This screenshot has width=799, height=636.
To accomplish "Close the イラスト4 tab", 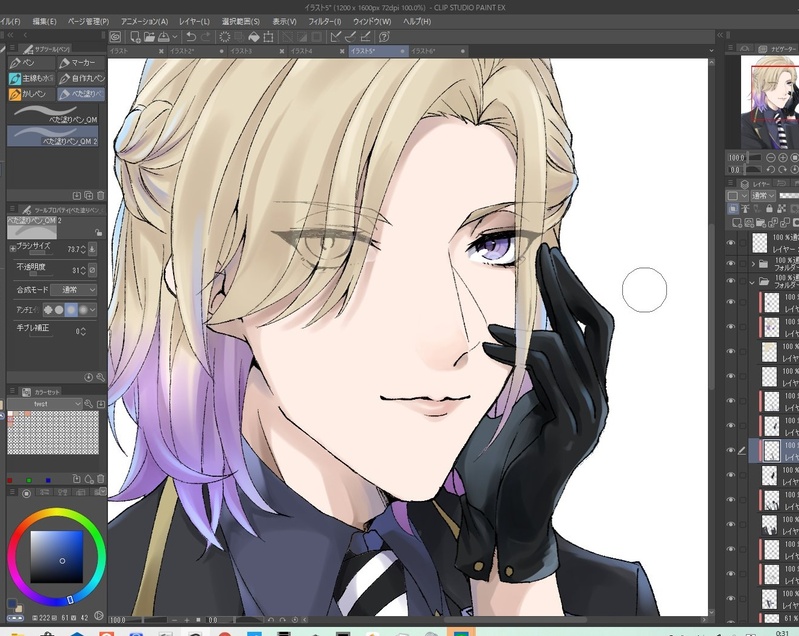I will (342, 51).
